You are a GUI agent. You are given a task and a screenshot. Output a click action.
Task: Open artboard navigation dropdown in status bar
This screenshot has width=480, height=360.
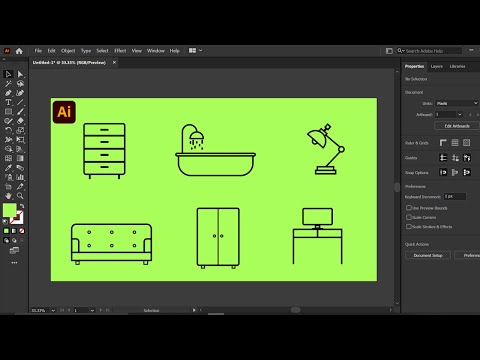click(92, 310)
